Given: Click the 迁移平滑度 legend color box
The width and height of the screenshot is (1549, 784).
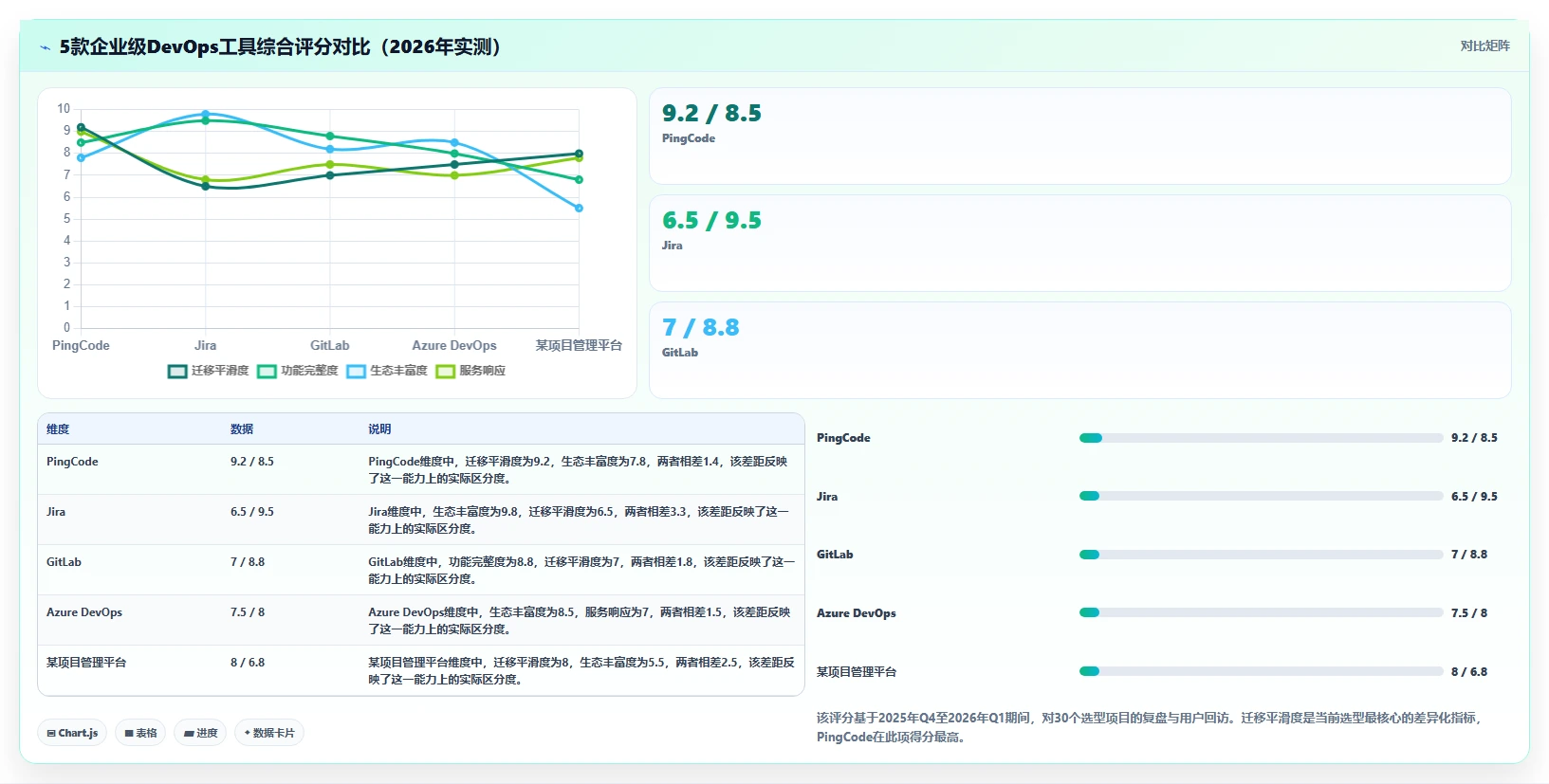Looking at the screenshot, I should click(x=177, y=371).
